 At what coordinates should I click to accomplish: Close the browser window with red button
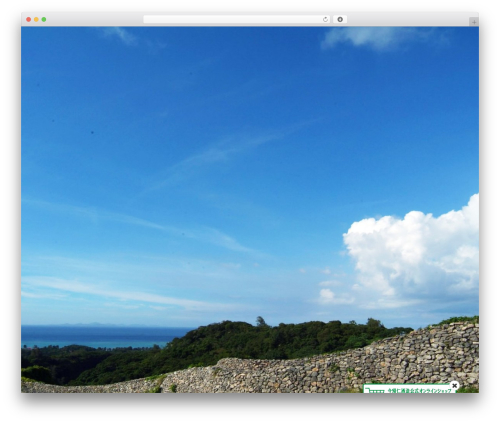click(x=29, y=19)
